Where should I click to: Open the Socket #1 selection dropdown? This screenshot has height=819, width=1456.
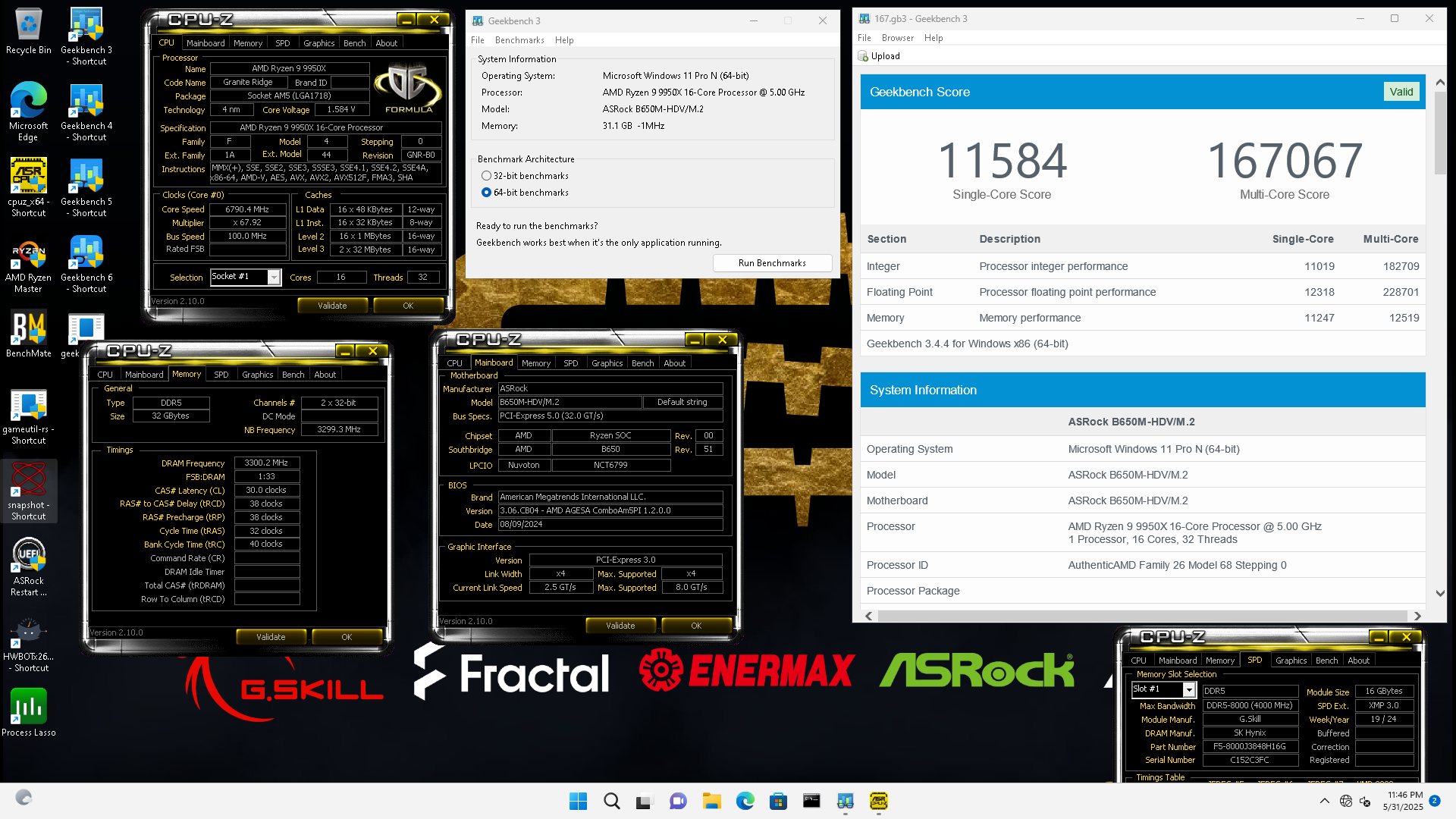pos(274,277)
